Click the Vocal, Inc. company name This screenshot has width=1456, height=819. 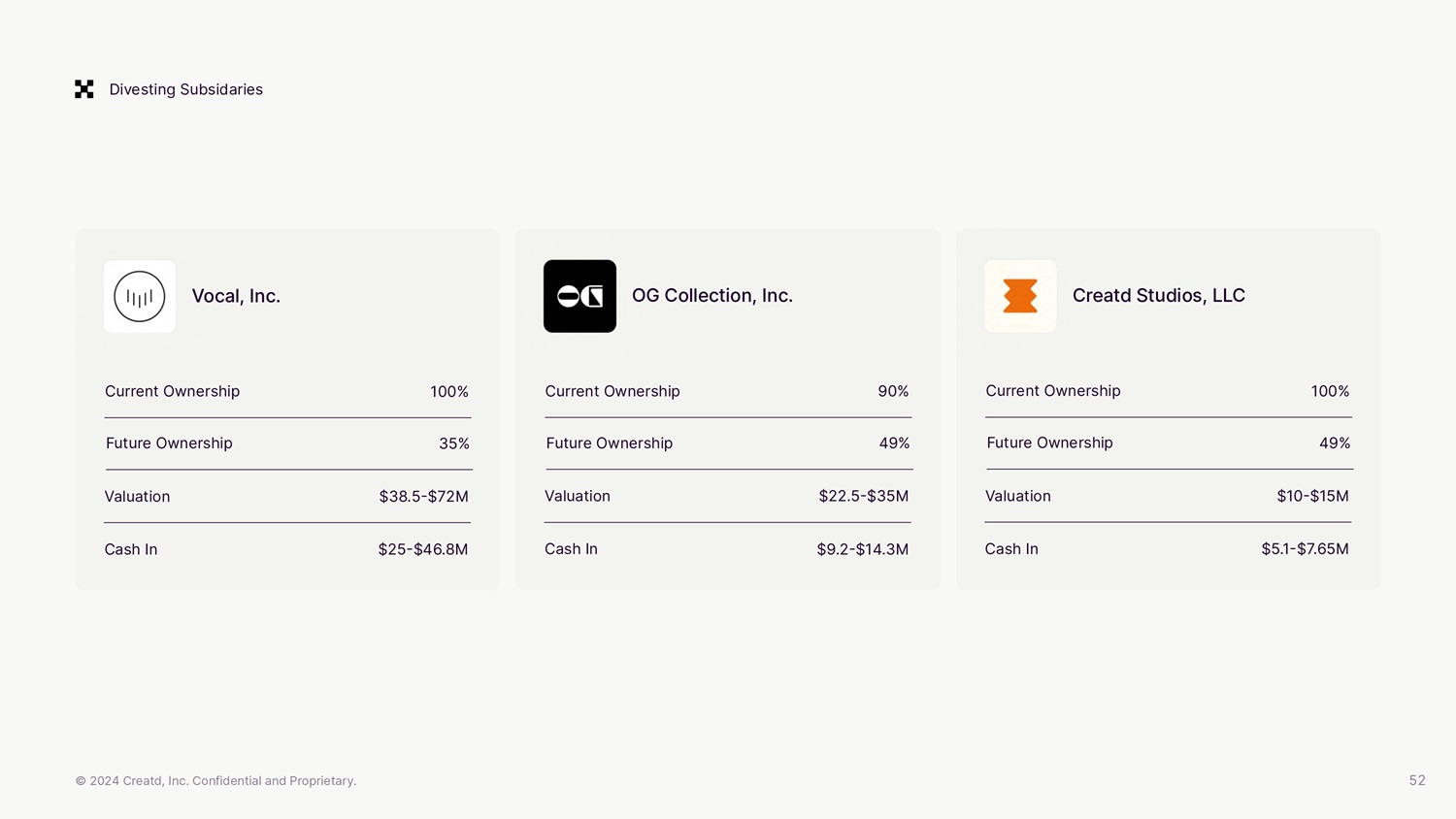pos(236,296)
